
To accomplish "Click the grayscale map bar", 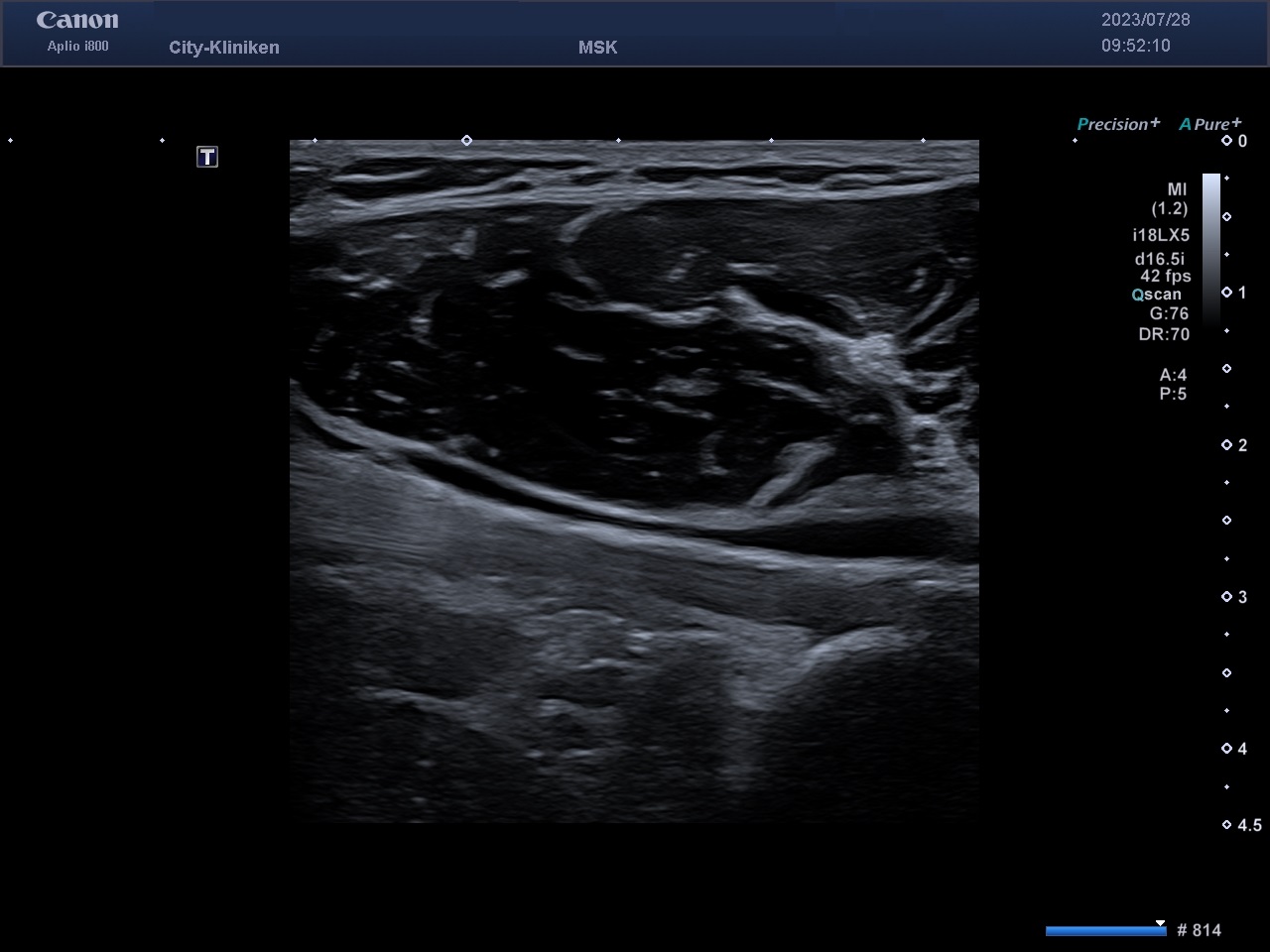I will tap(1211, 248).
